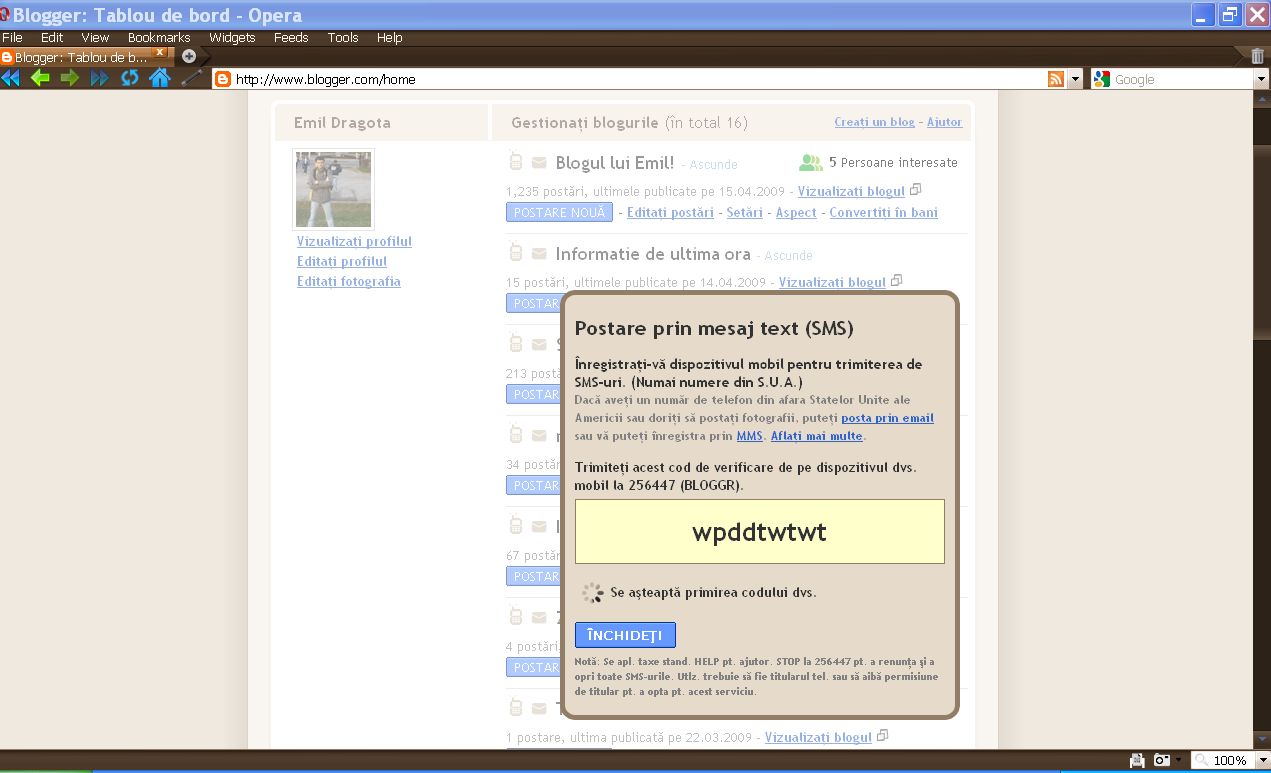
Task: Click the followers people icon
Action: point(811,162)
